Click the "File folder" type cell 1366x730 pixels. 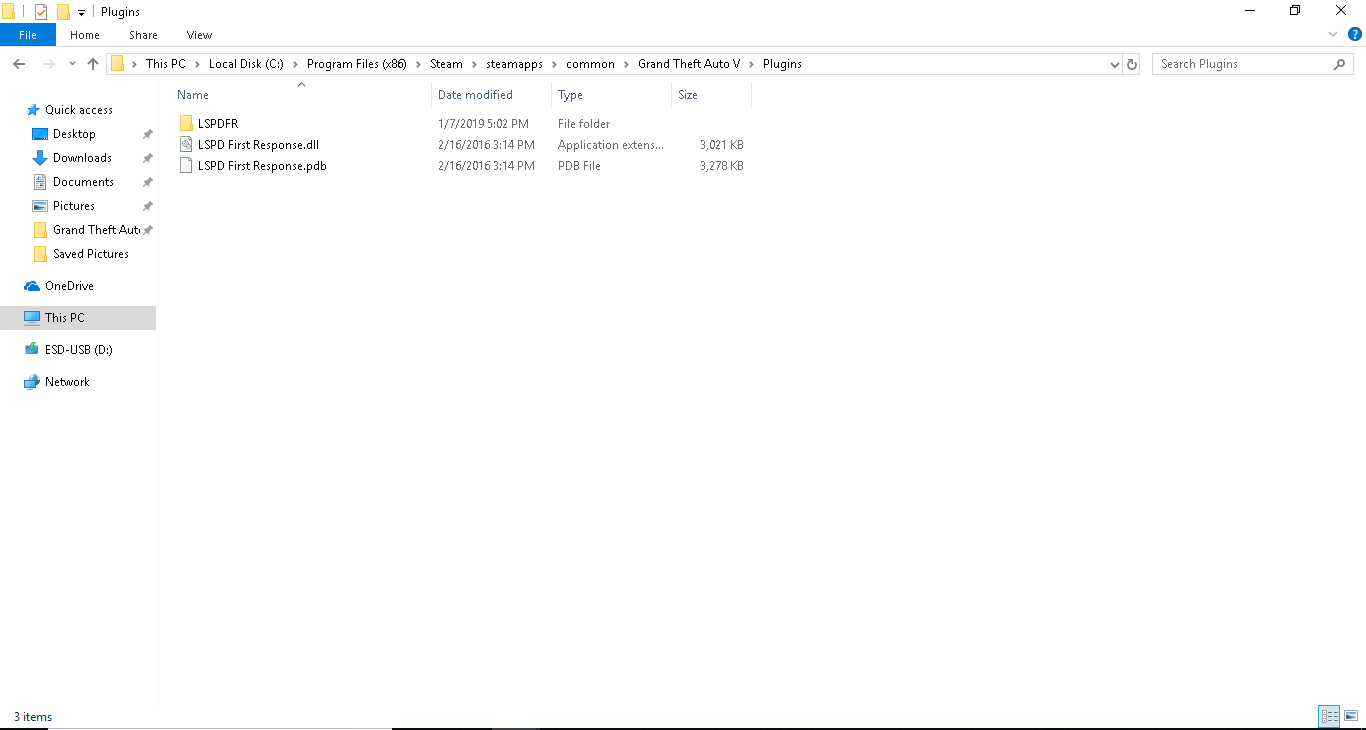tap(584, 124)
